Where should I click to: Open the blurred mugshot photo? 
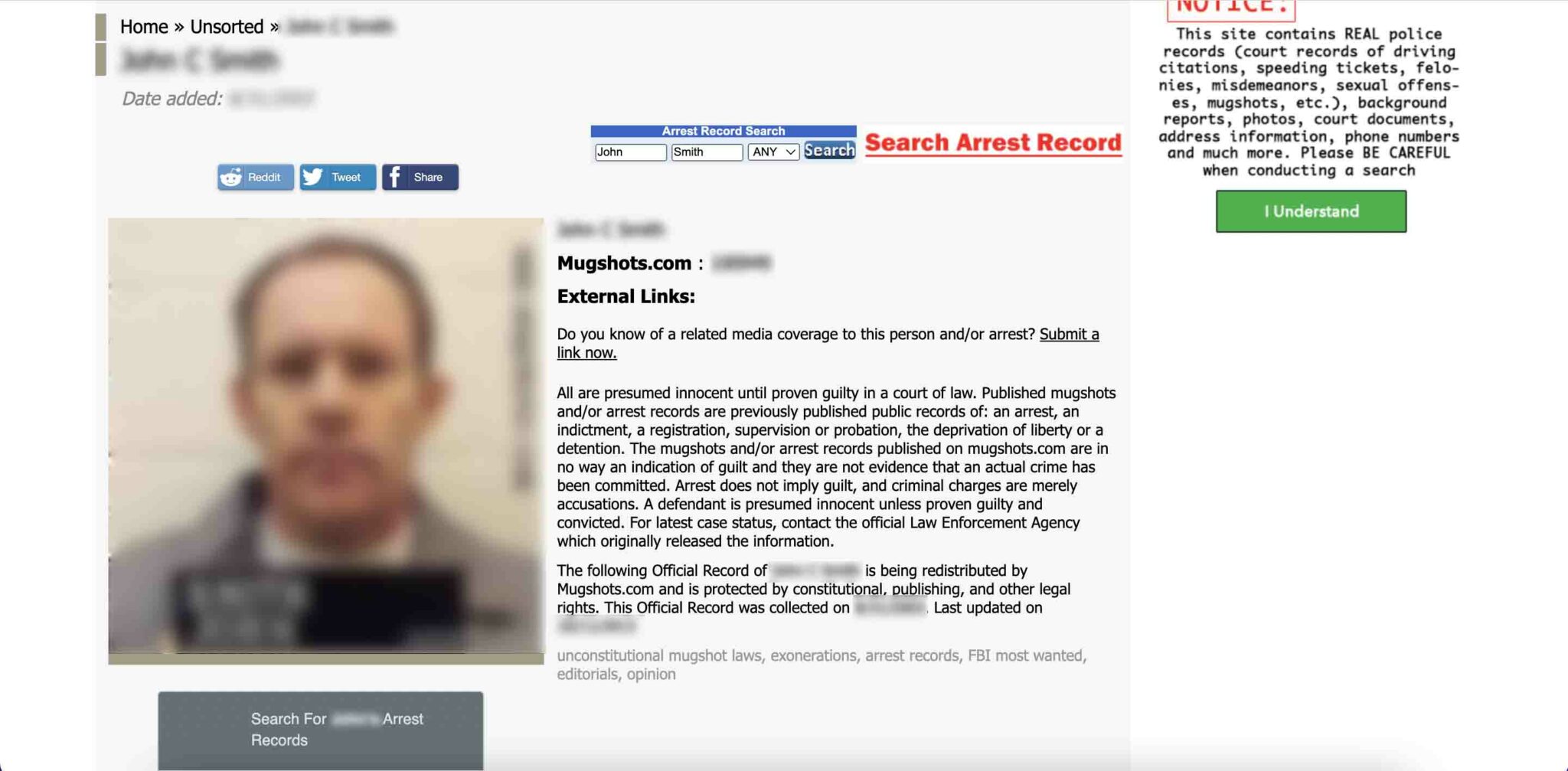coord(326,436)
